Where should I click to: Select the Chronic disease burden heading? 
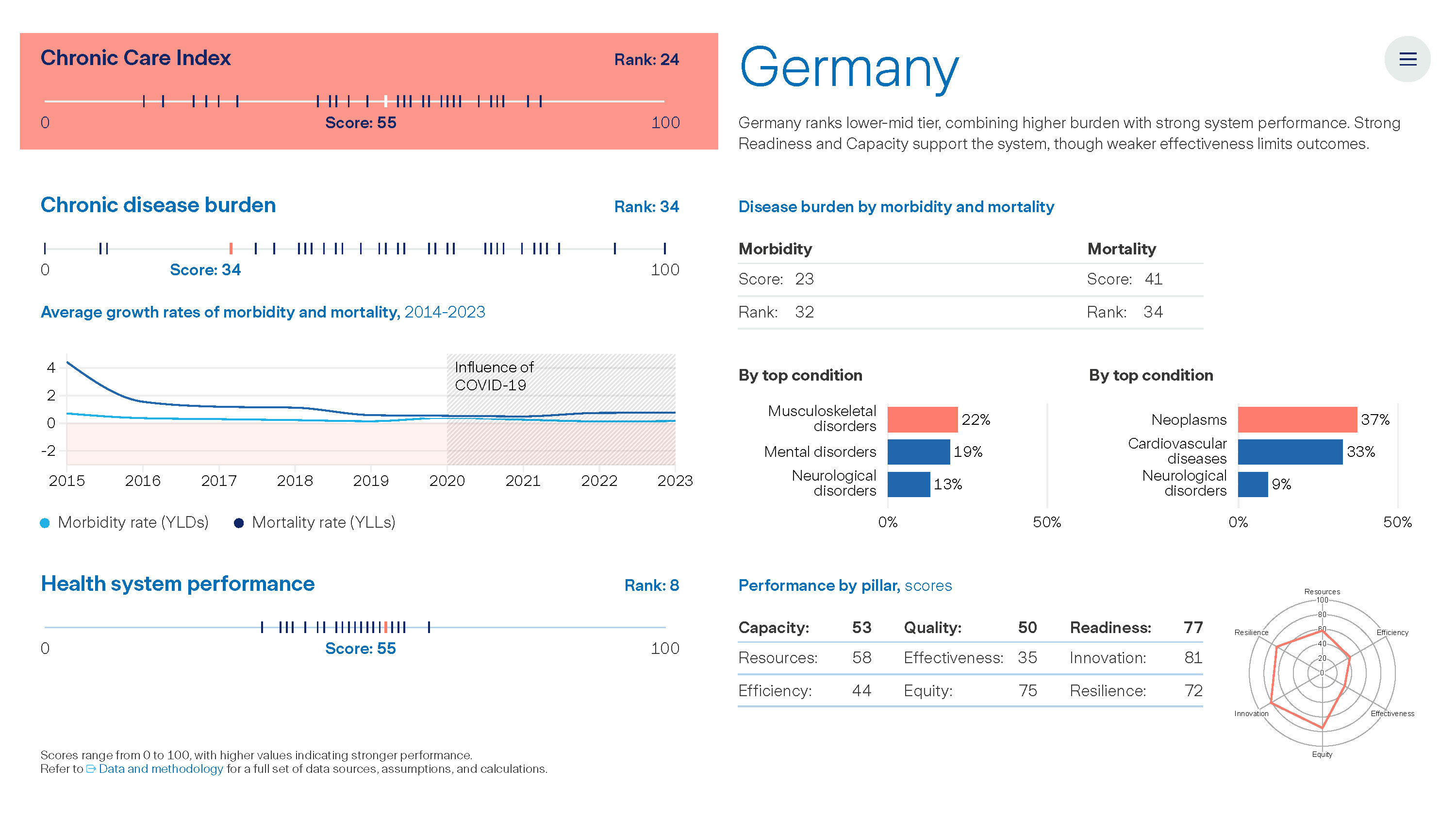(158, 204)
